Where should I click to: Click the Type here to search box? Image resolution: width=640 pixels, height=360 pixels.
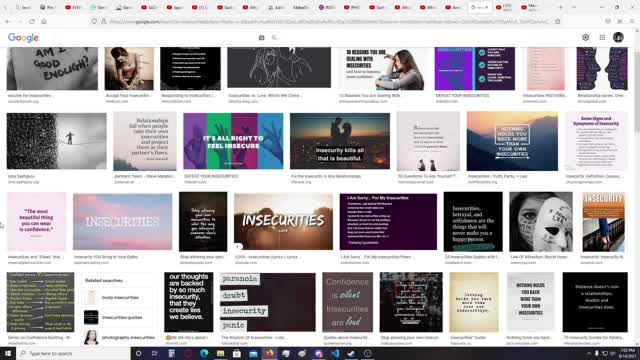[73, 353]
